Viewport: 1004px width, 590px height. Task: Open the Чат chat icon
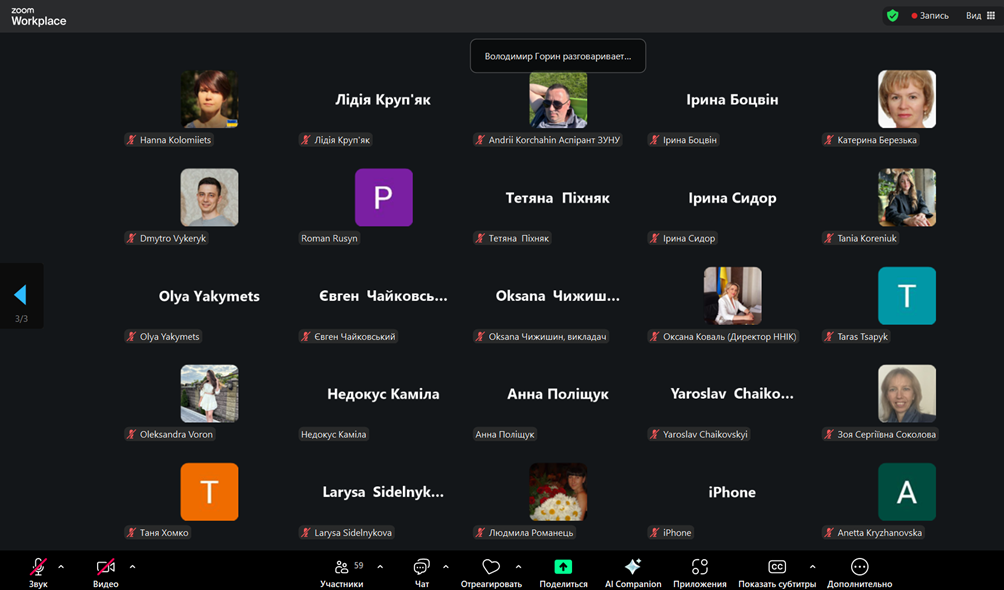coord(422,567)
